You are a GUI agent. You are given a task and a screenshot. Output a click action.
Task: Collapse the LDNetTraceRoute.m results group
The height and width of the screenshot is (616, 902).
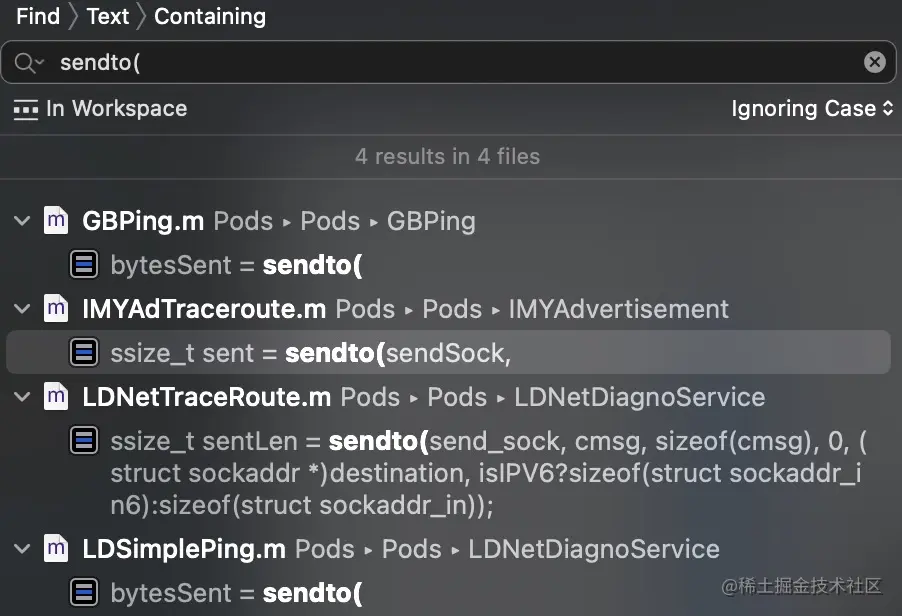pos(23,397)
